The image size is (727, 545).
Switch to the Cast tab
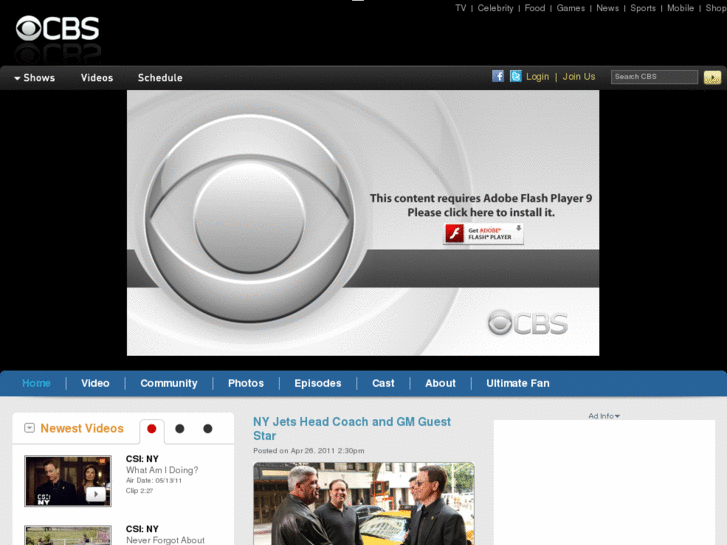click(x=383, y=383)
